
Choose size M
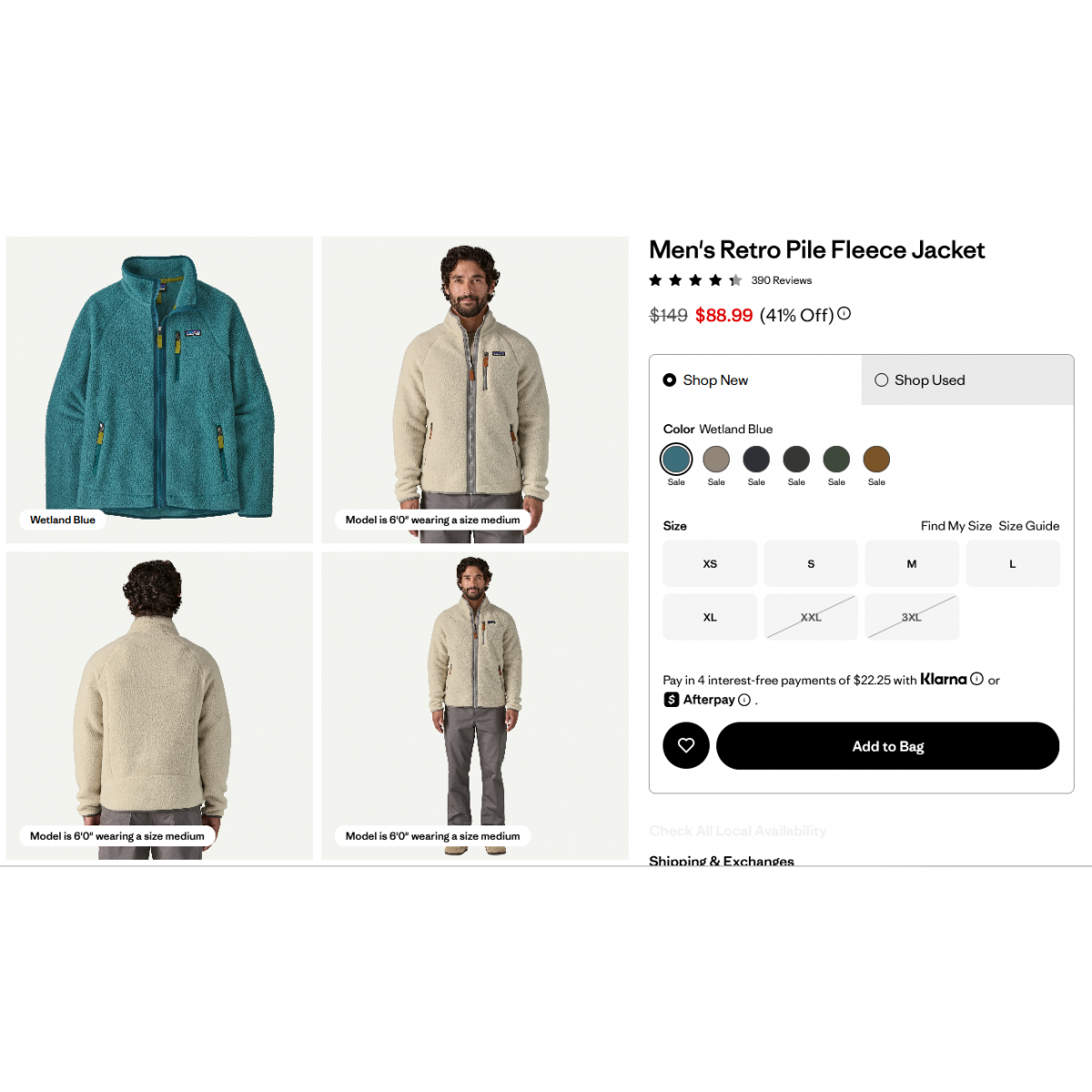pyautogui.click(x=912, y=564)
